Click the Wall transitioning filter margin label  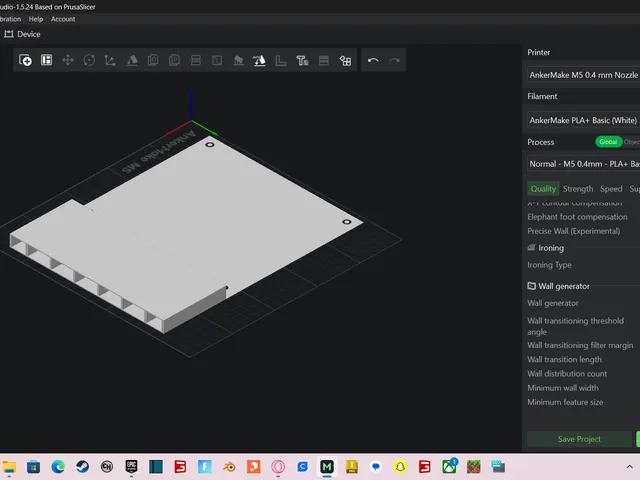pos(580,345)
